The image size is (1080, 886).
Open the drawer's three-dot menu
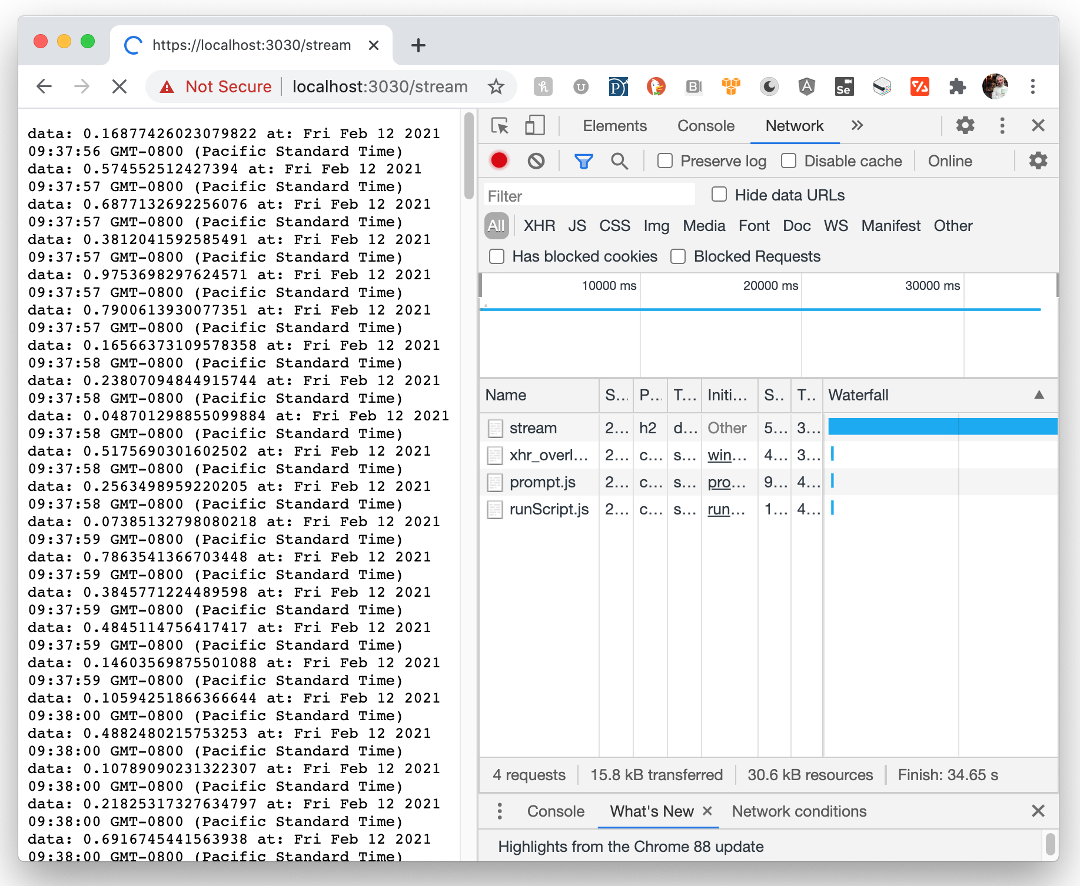(501, 811)
